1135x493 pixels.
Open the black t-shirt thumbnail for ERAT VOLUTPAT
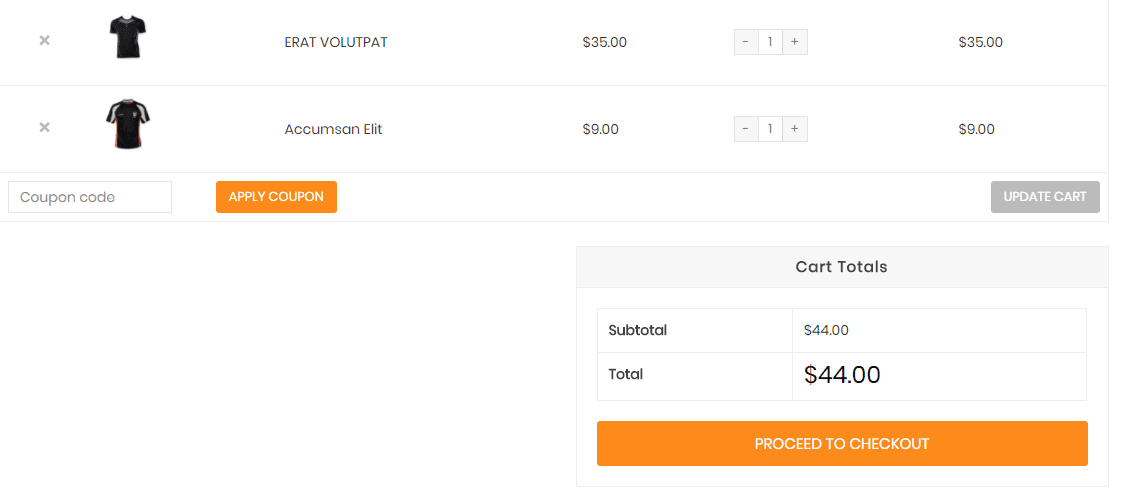point(127,38)
